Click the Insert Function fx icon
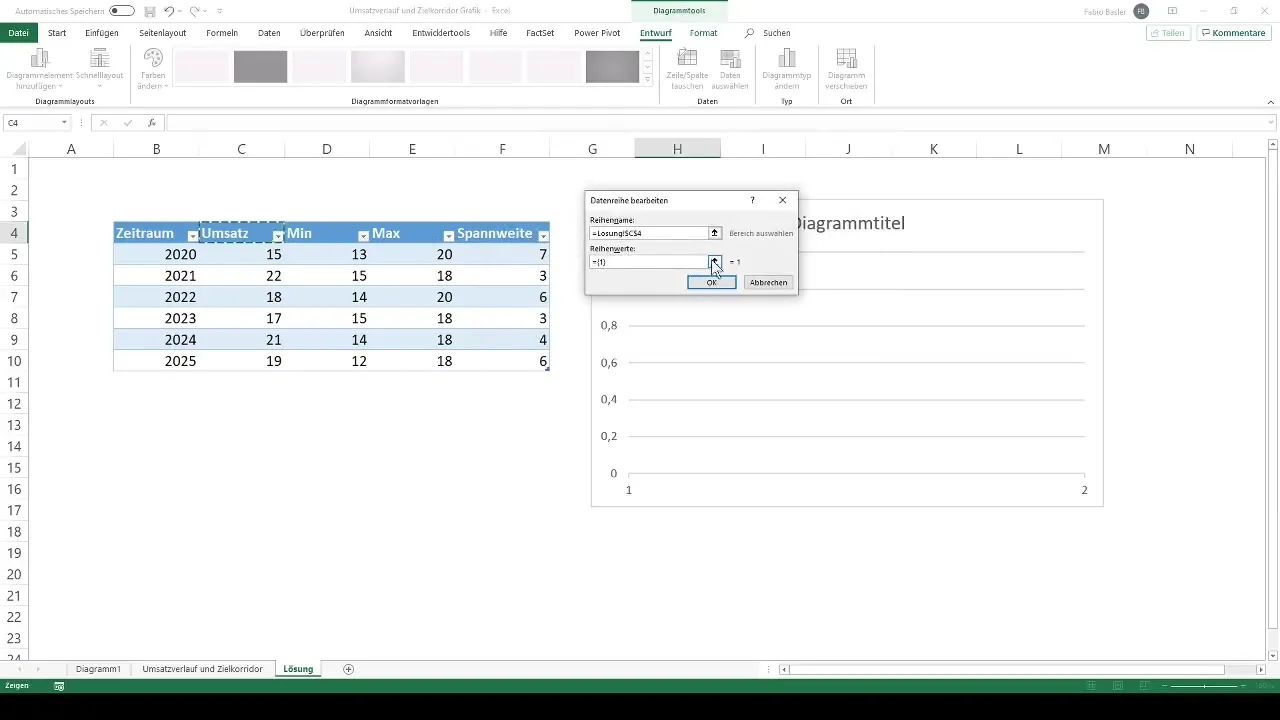Screen dimensions: 1280x720 [x=152, y=123]
